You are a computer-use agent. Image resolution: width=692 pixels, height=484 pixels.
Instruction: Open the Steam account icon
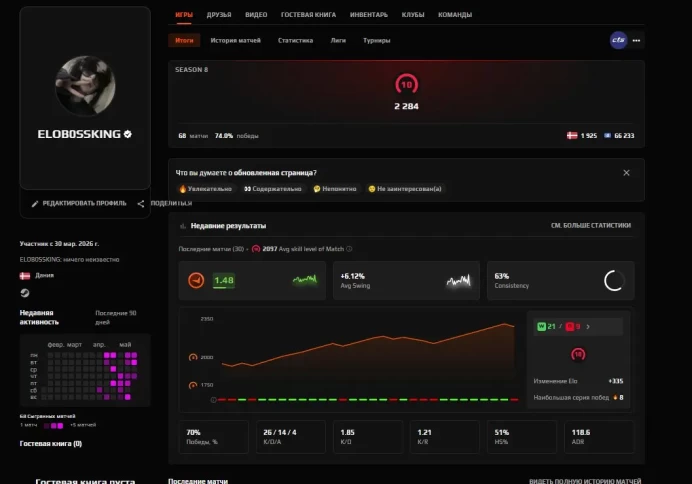click(x=25, y=293)
